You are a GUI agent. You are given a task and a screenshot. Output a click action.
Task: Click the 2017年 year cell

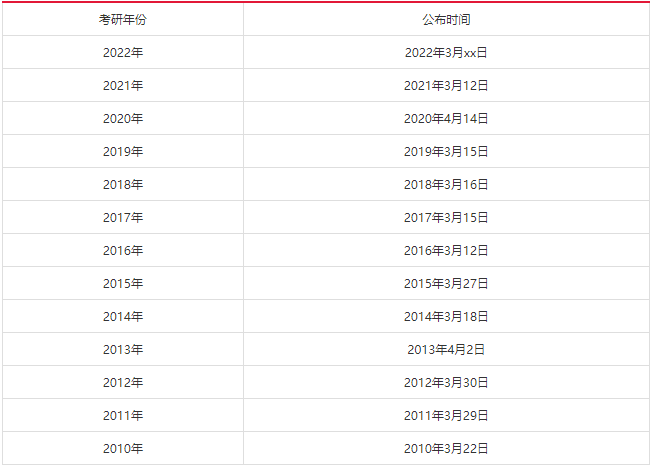tap(123, 218)
